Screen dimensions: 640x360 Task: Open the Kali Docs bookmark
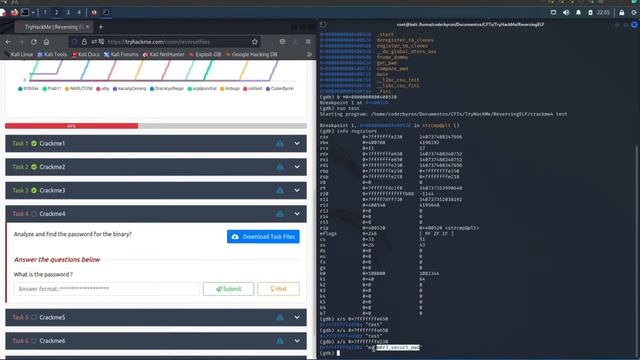[x=86, y=54]
